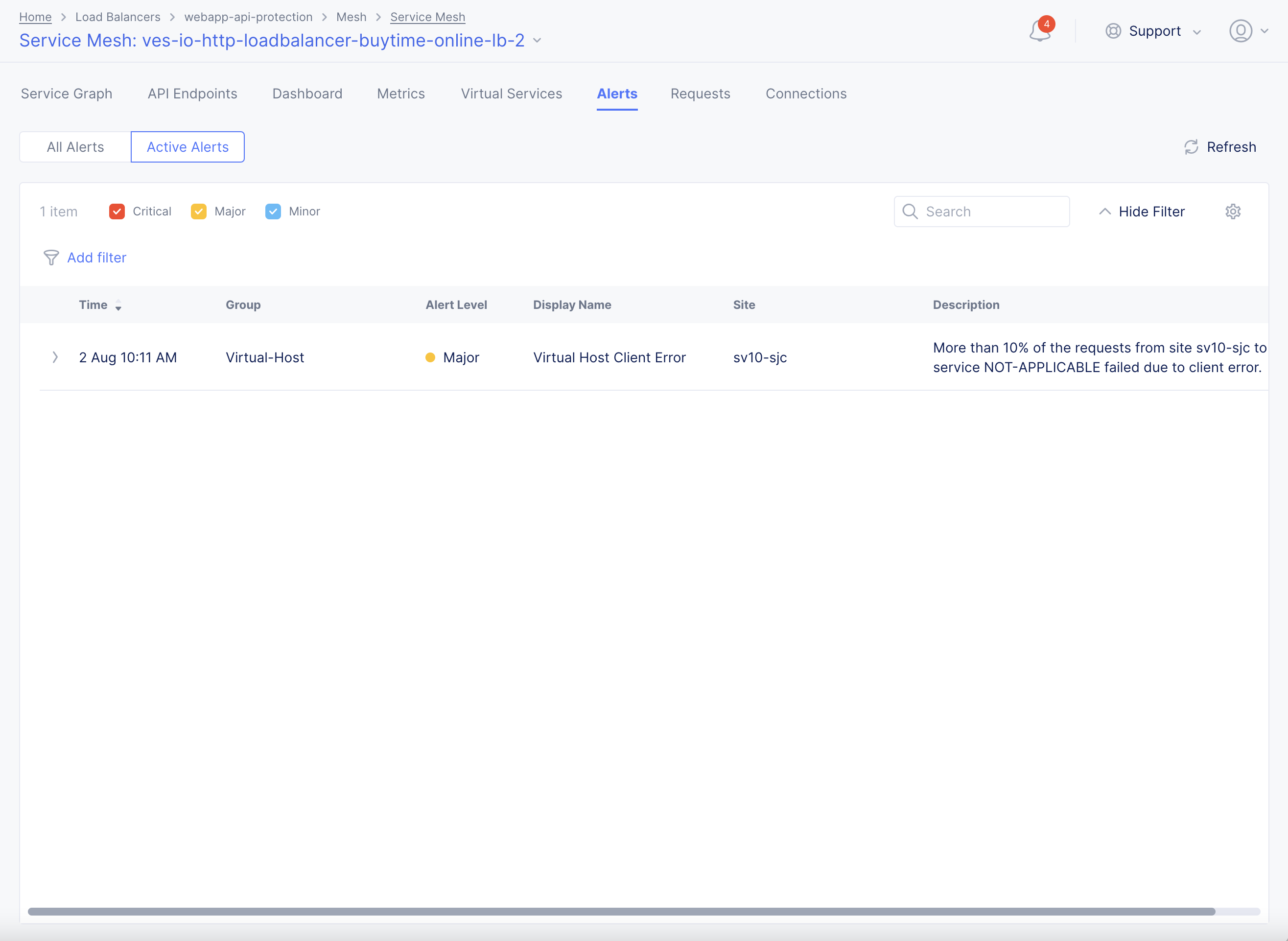Click the horizontal scrollbar at the bottom

(x=621, y=912)
